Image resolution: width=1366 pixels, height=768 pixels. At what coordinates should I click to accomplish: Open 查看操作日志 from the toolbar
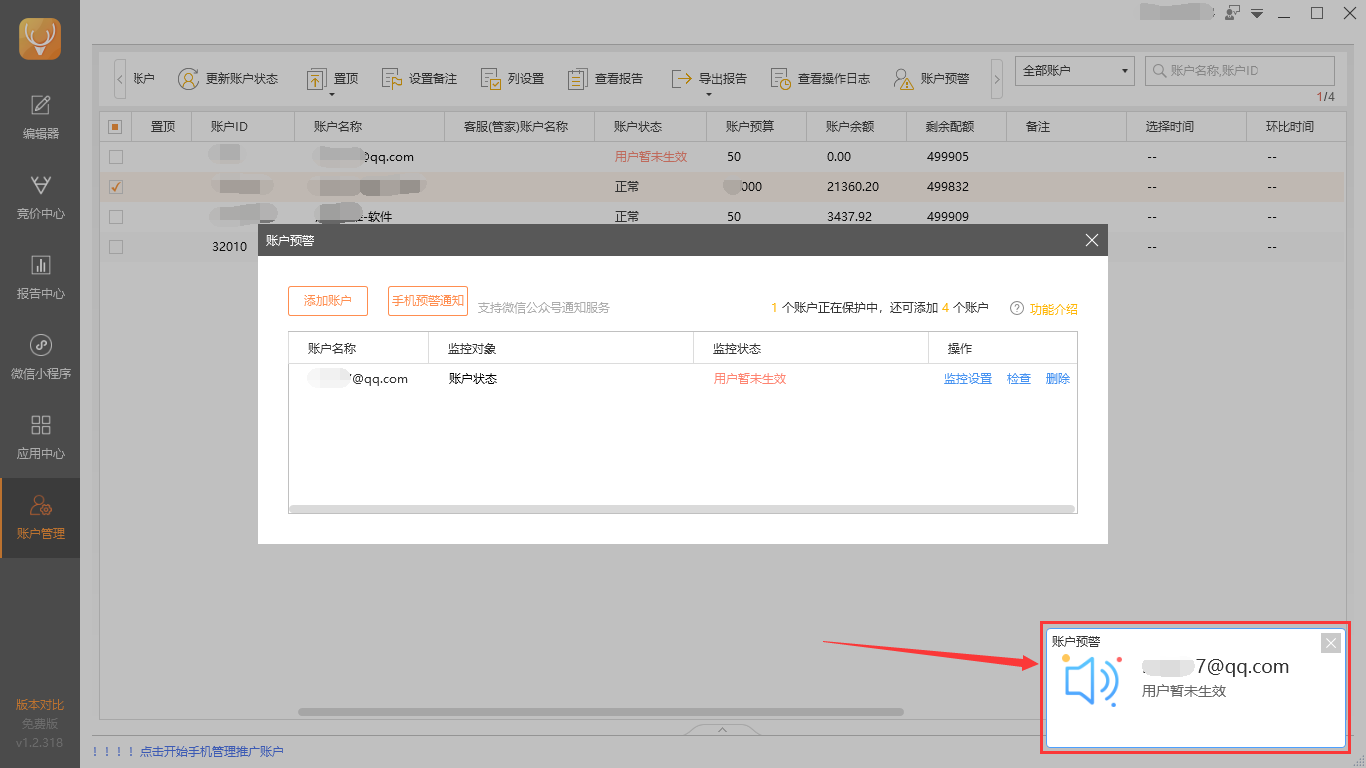tap(781, 79)
